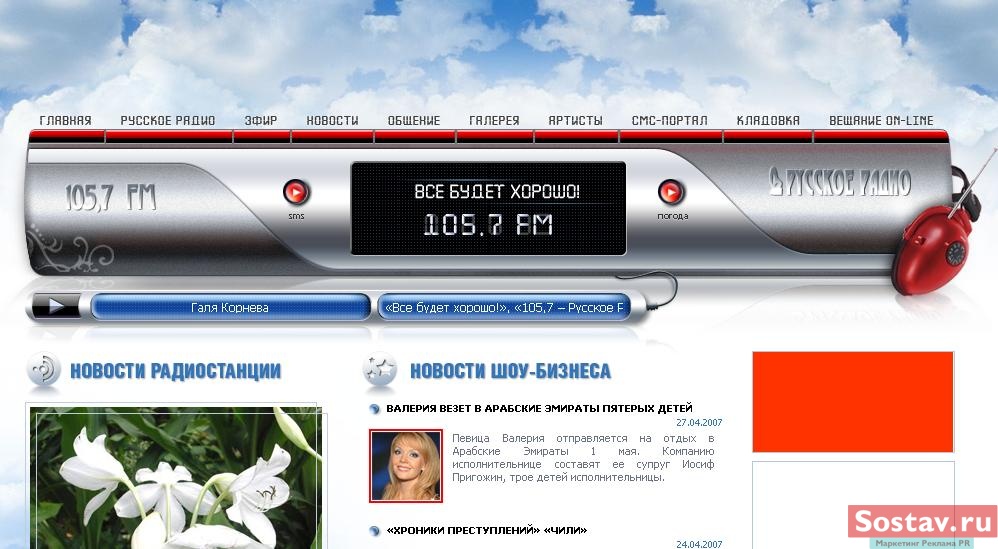Click the date 24.04.2007
Image resolution: width=998 pixels, height=549 pixels.
coord(699,544)
